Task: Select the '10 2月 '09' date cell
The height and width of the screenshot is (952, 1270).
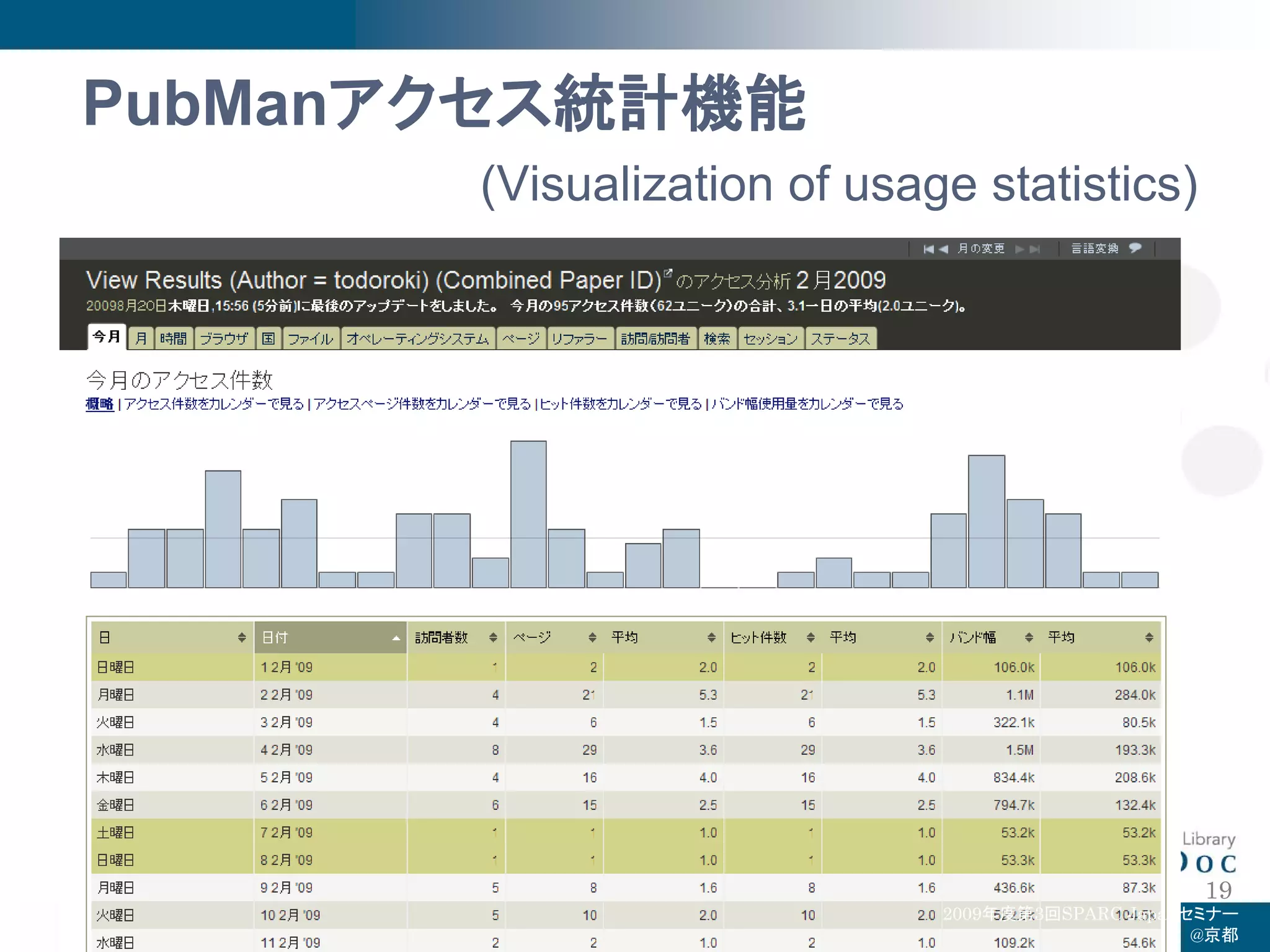Action: [x=331, y=915]
